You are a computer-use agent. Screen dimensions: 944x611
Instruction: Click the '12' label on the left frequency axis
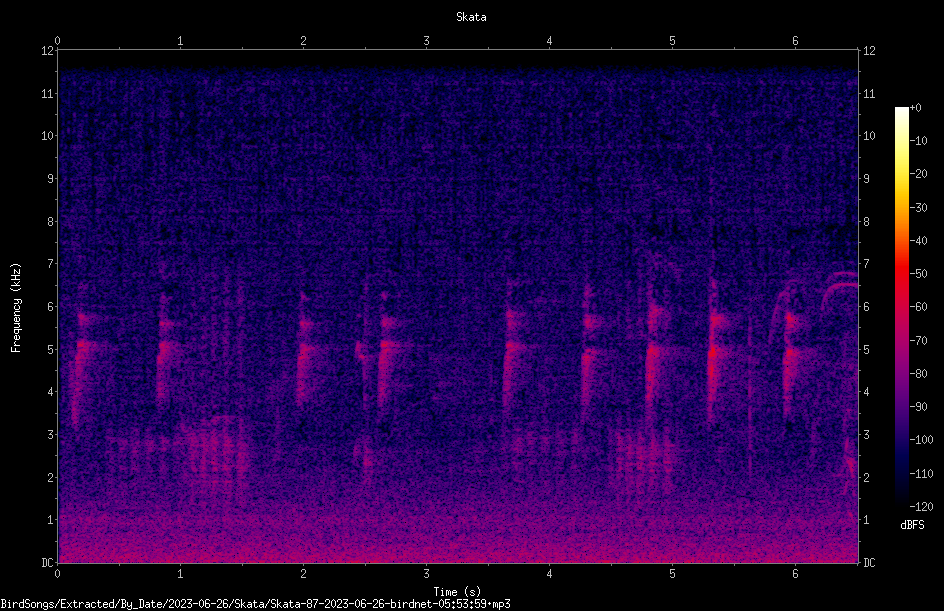pos(48,51)
